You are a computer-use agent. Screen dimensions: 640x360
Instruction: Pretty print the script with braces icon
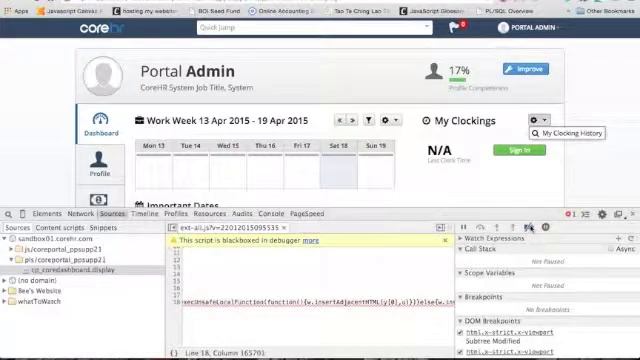tap(173, 353)
